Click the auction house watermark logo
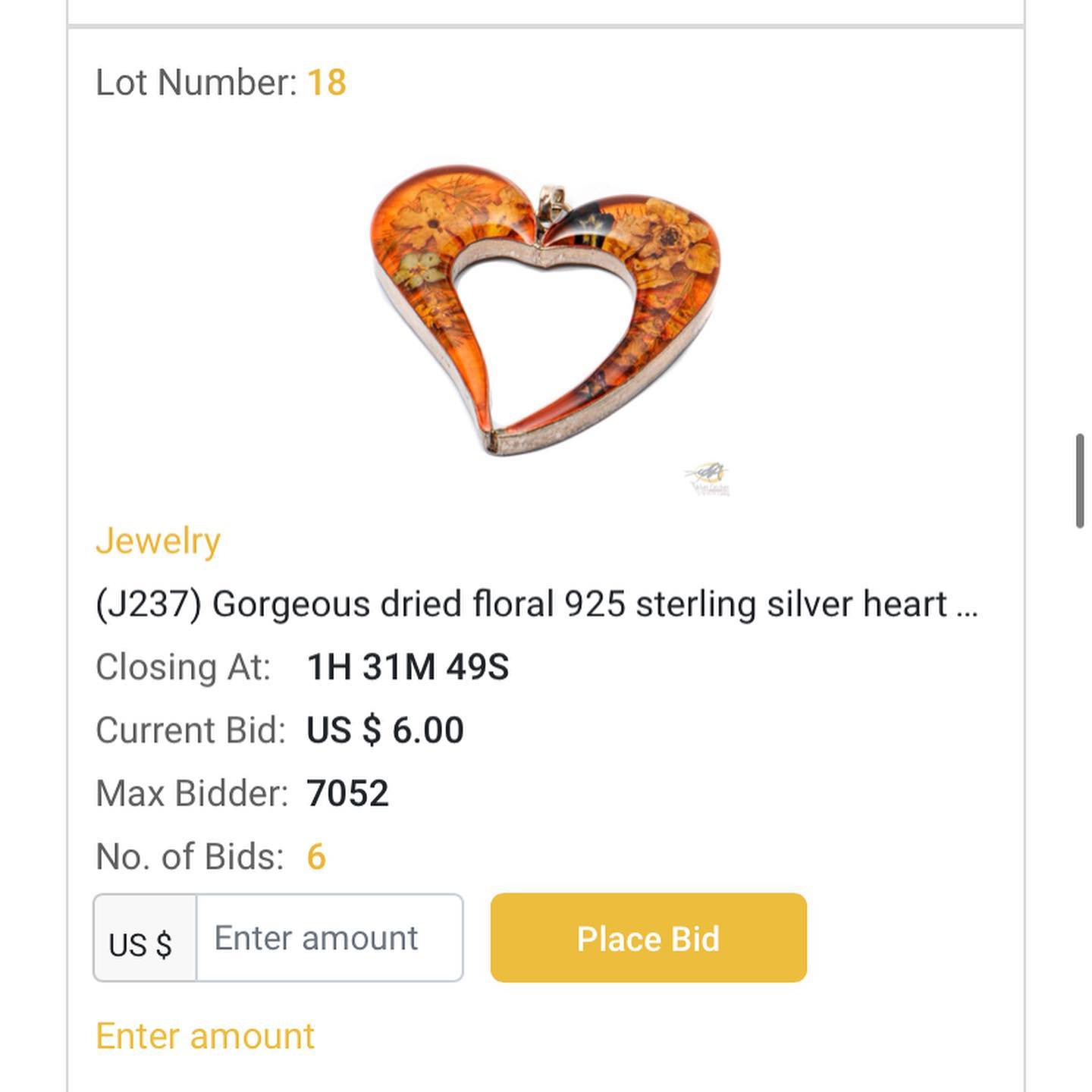 click(x=708, y=479)
